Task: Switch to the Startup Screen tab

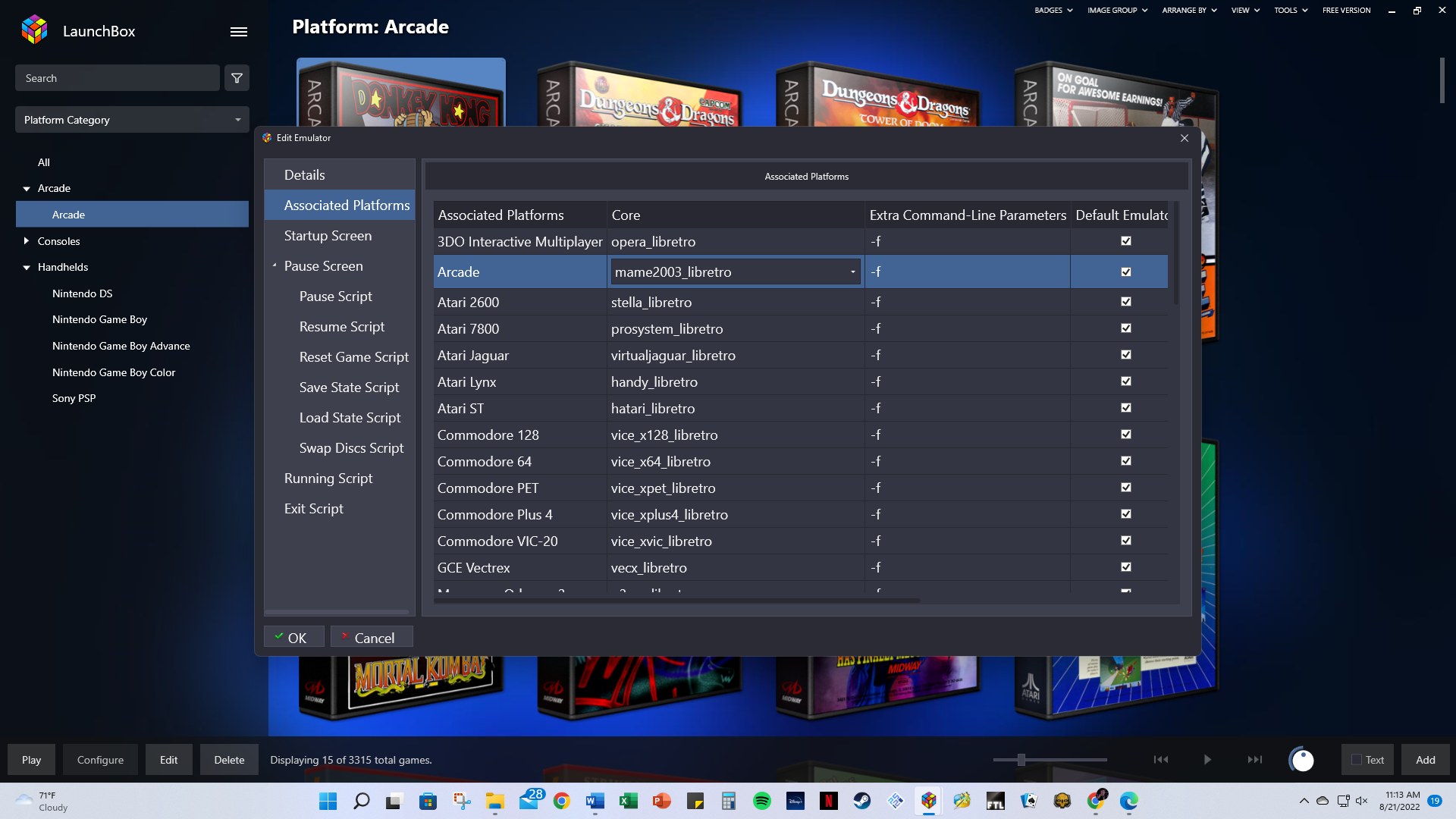Action: (340, 236)
